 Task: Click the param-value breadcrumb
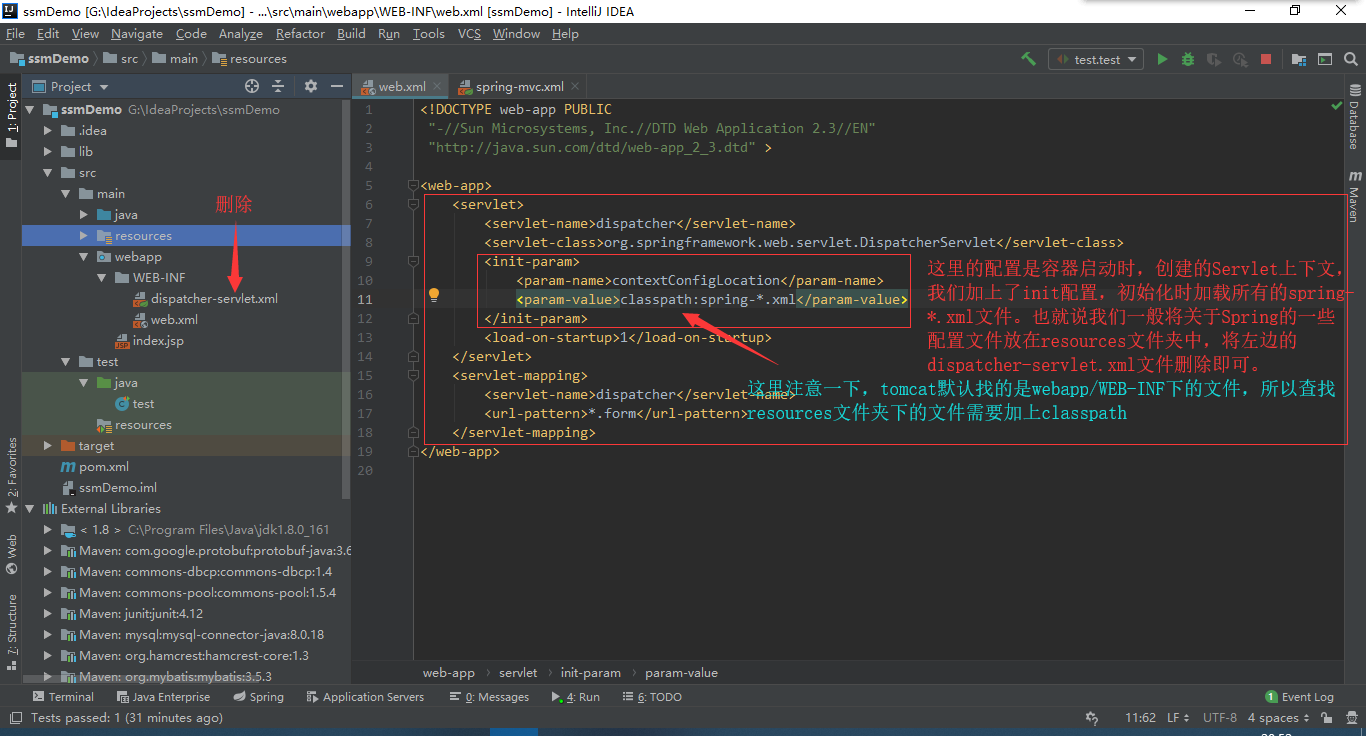coord(681,673)
